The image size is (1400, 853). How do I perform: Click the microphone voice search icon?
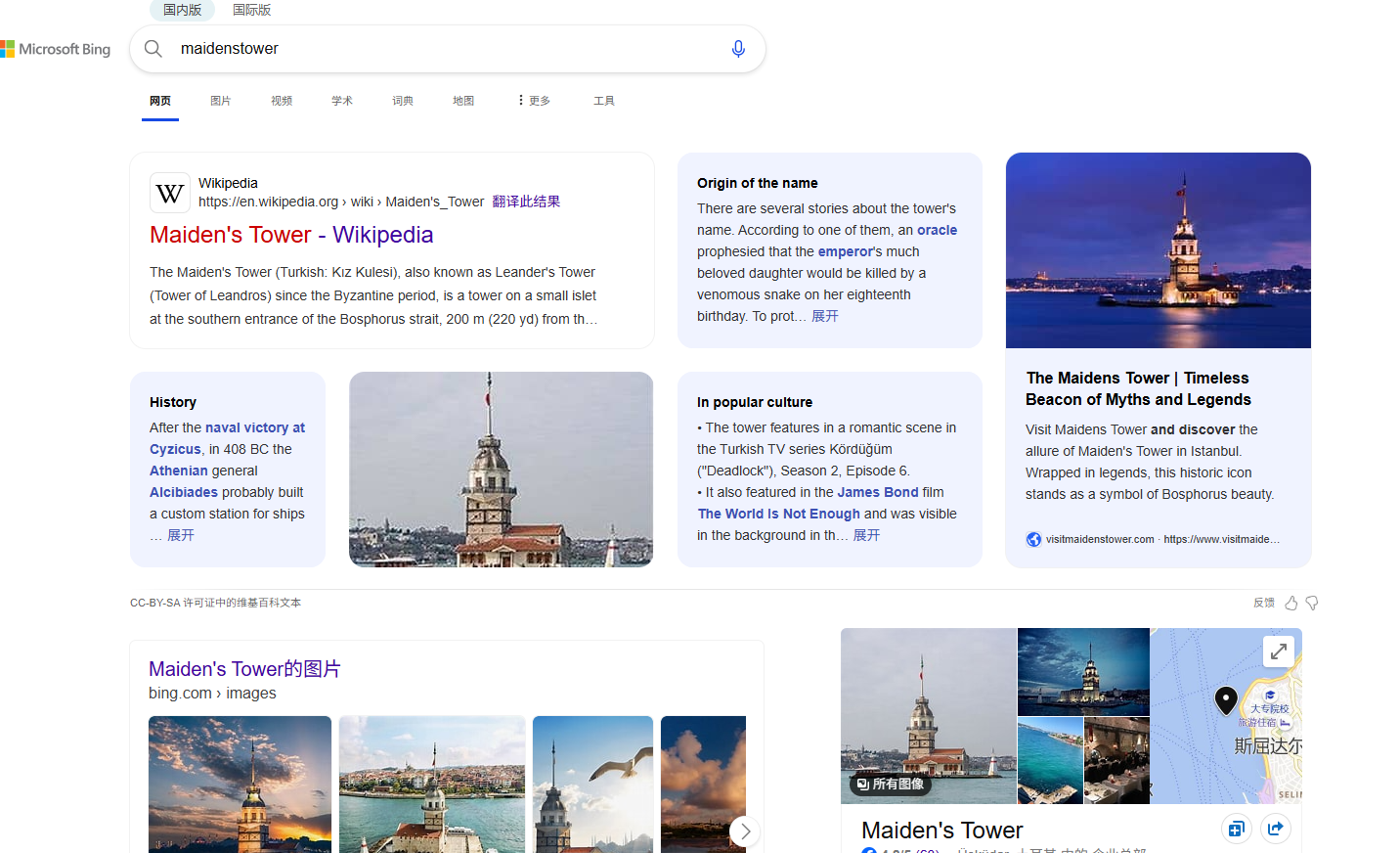(738, 49)
